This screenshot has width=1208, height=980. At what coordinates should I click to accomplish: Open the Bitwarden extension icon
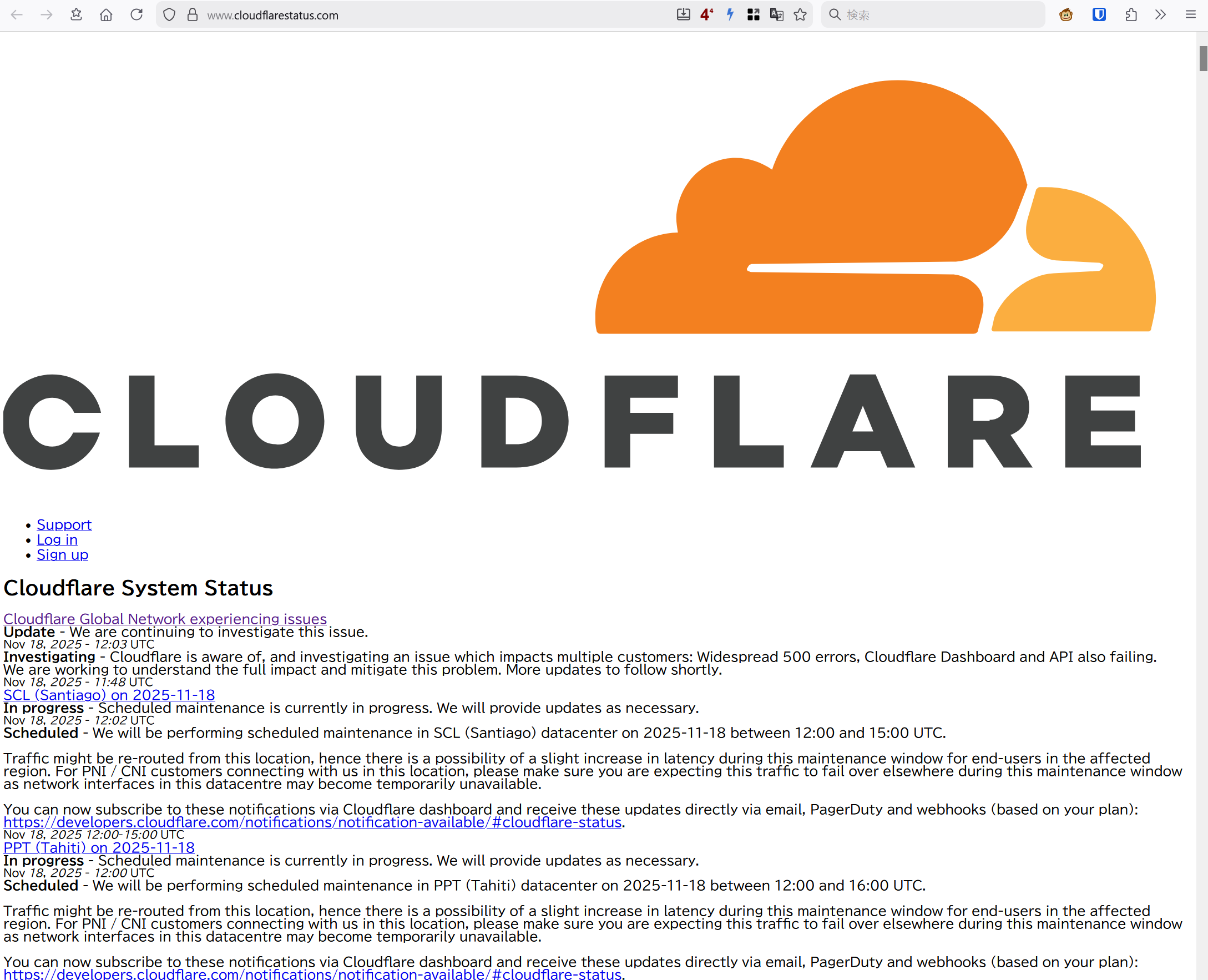(1099, 14)
